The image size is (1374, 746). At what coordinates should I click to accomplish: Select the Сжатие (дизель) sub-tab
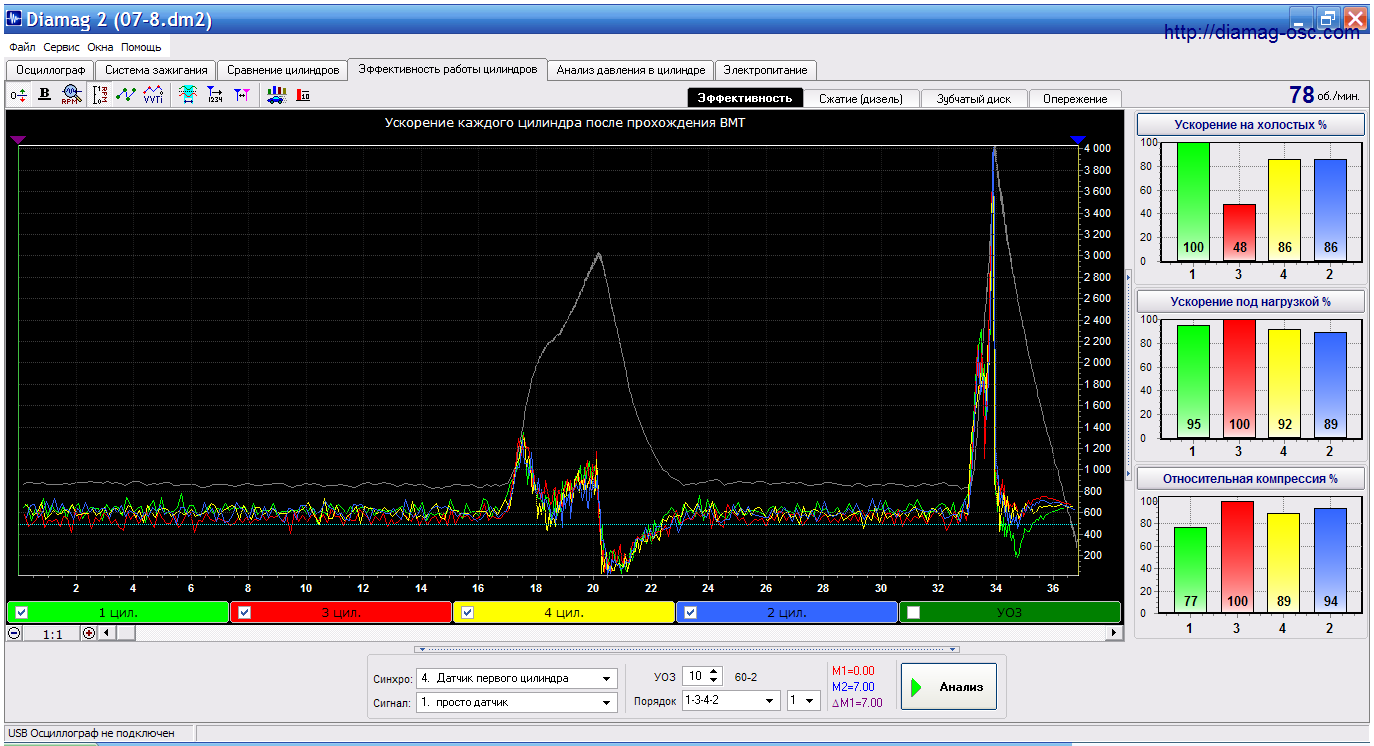click(x=861, y=98)
